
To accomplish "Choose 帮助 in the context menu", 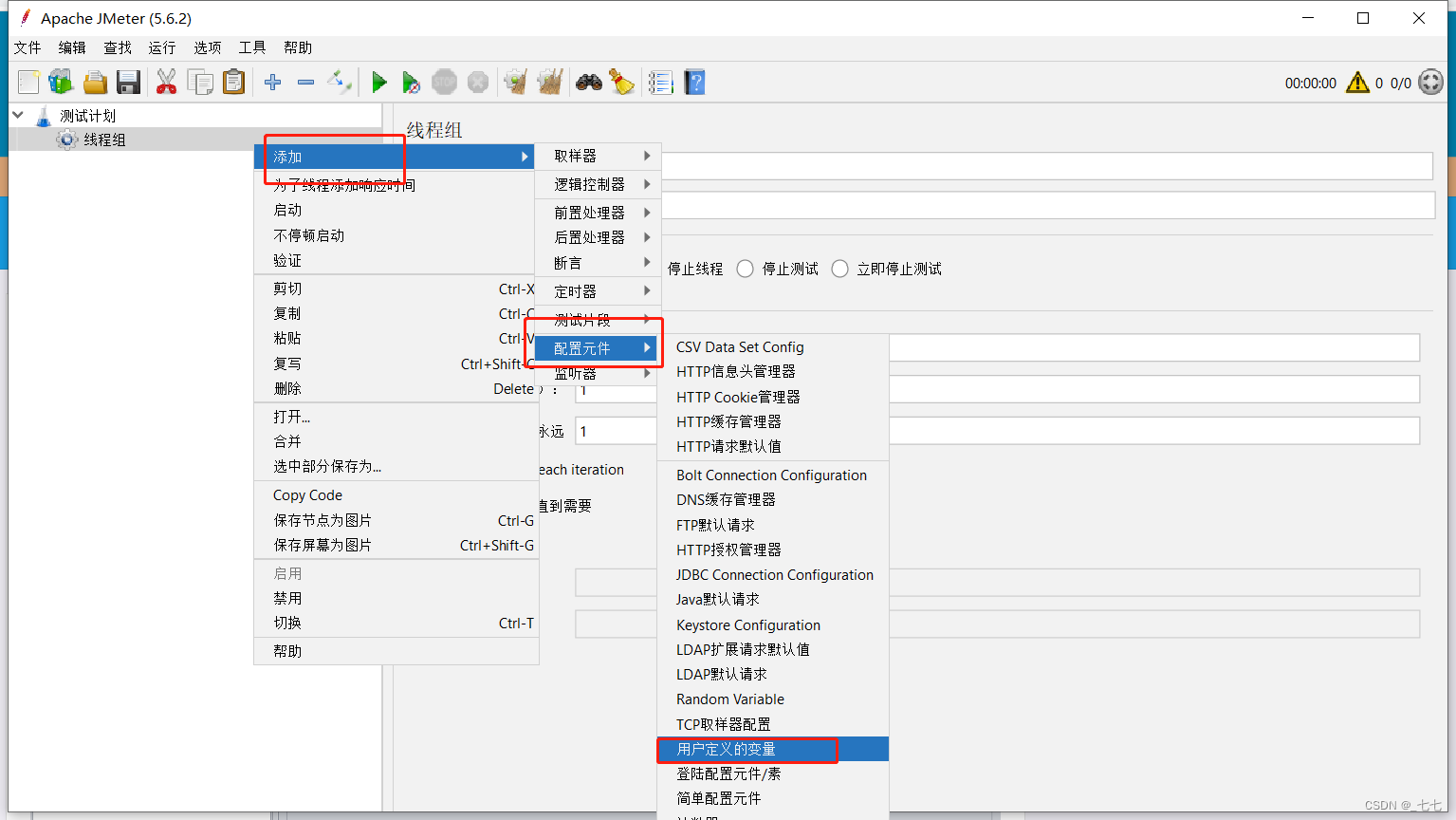I will 396,651.
